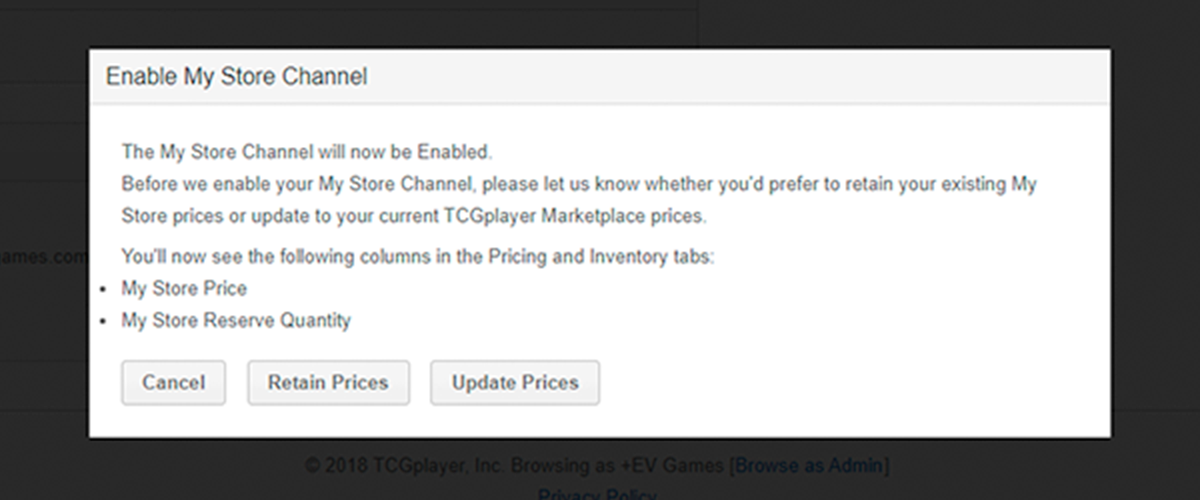Click the 'You'll now see the following columns' line
This screenshot has height=500, width=1200.
[x=418, y=256]
